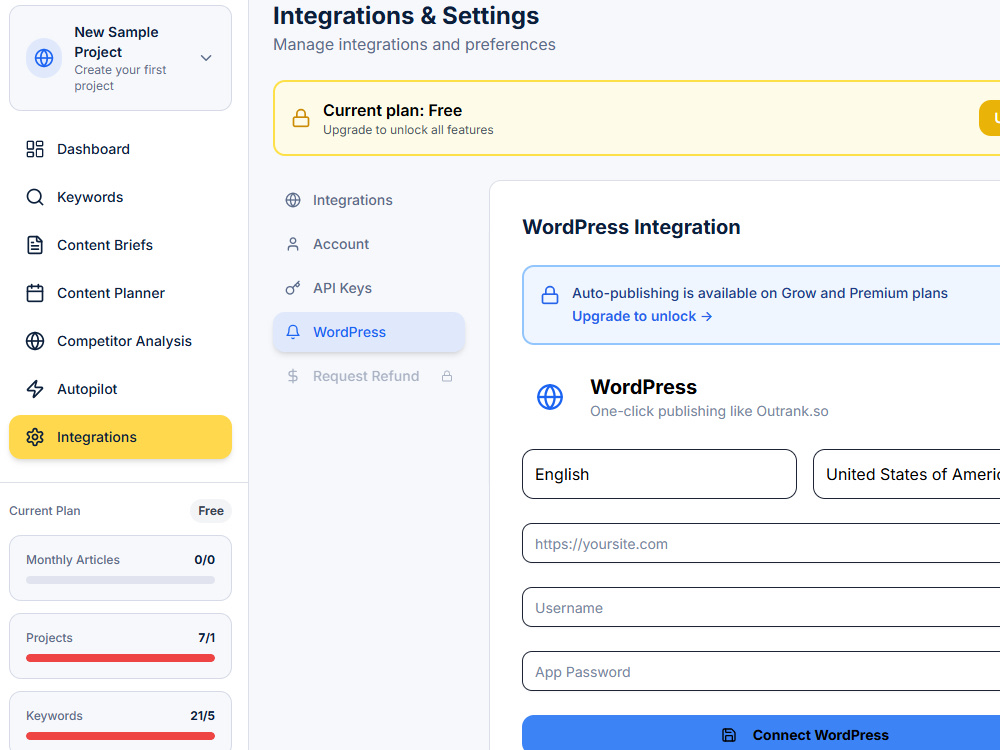Click the blue WordPress globe icon
Viewport: 1000px width, 750px height.
click(550, 397)
